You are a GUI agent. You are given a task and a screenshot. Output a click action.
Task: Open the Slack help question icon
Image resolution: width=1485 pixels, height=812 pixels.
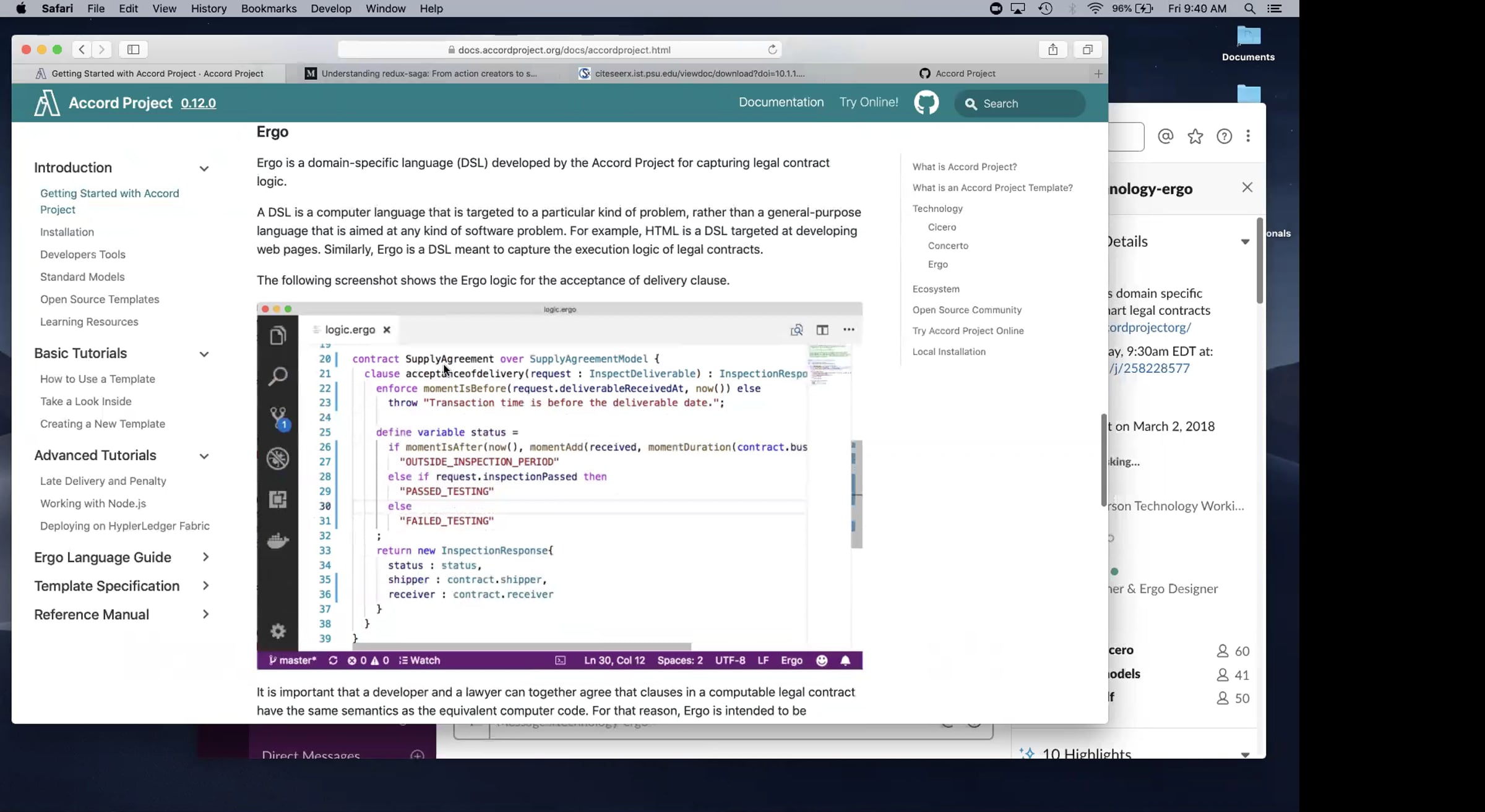click(1224, 136)
